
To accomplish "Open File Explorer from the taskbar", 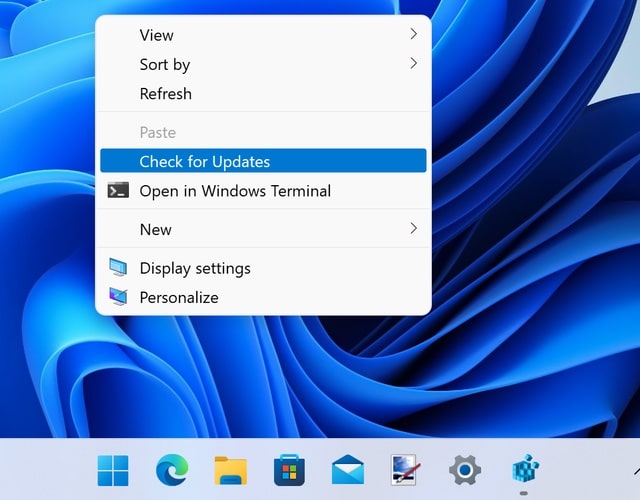I will coord(231,469).
